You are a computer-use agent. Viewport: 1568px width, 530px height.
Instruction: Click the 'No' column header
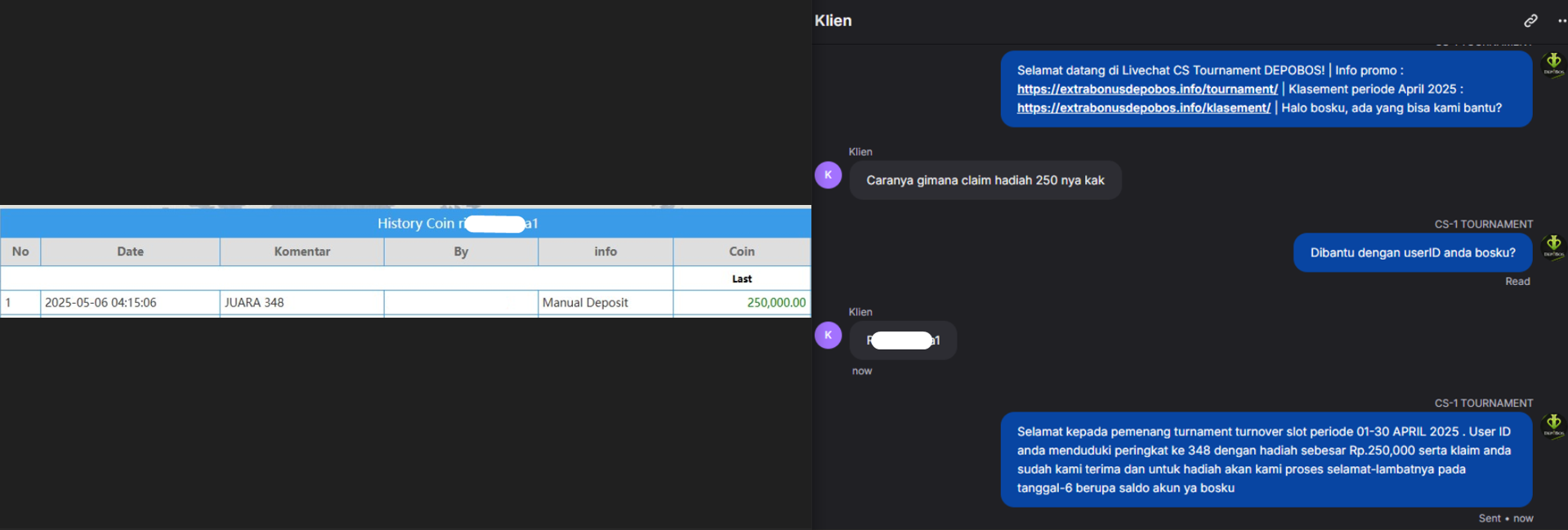click(20, 252)
